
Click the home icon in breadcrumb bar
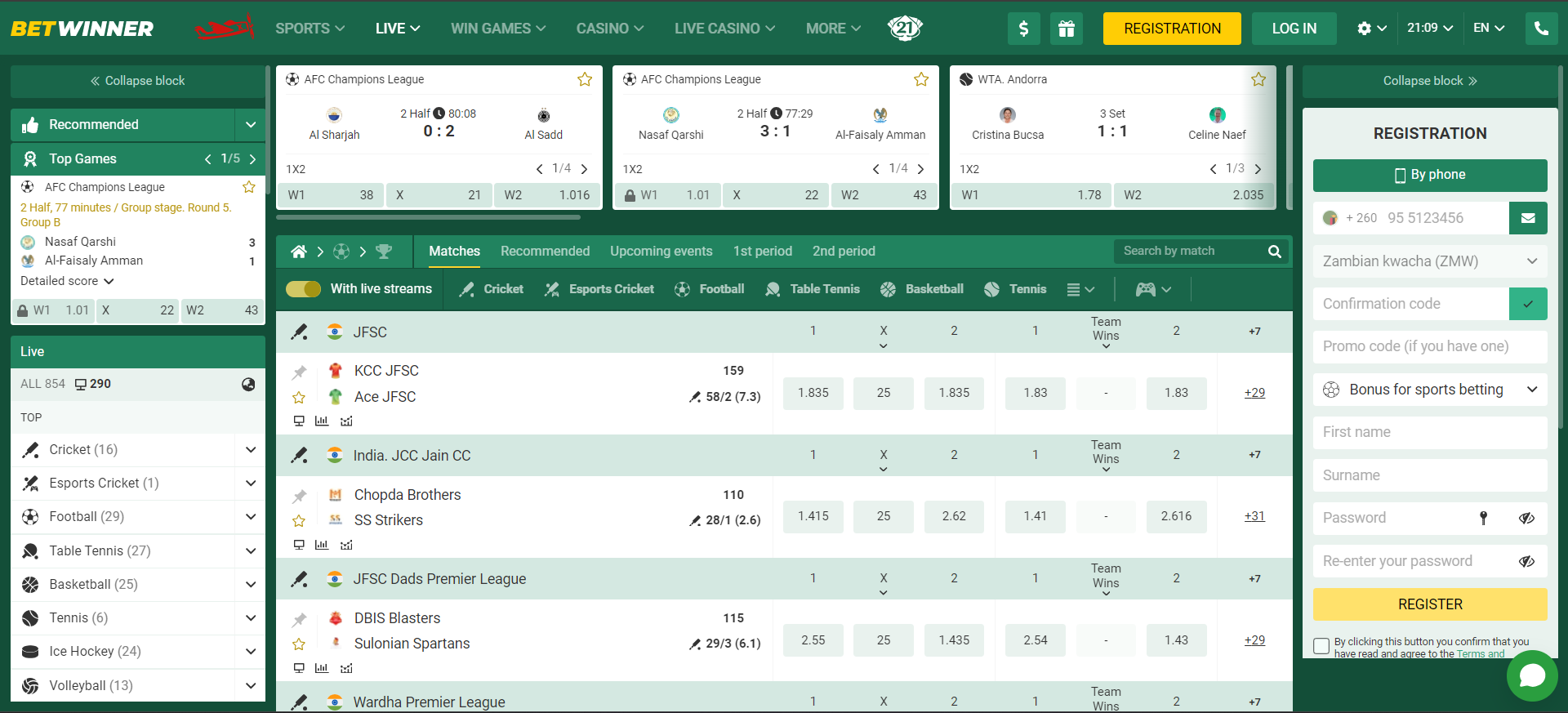299,252
